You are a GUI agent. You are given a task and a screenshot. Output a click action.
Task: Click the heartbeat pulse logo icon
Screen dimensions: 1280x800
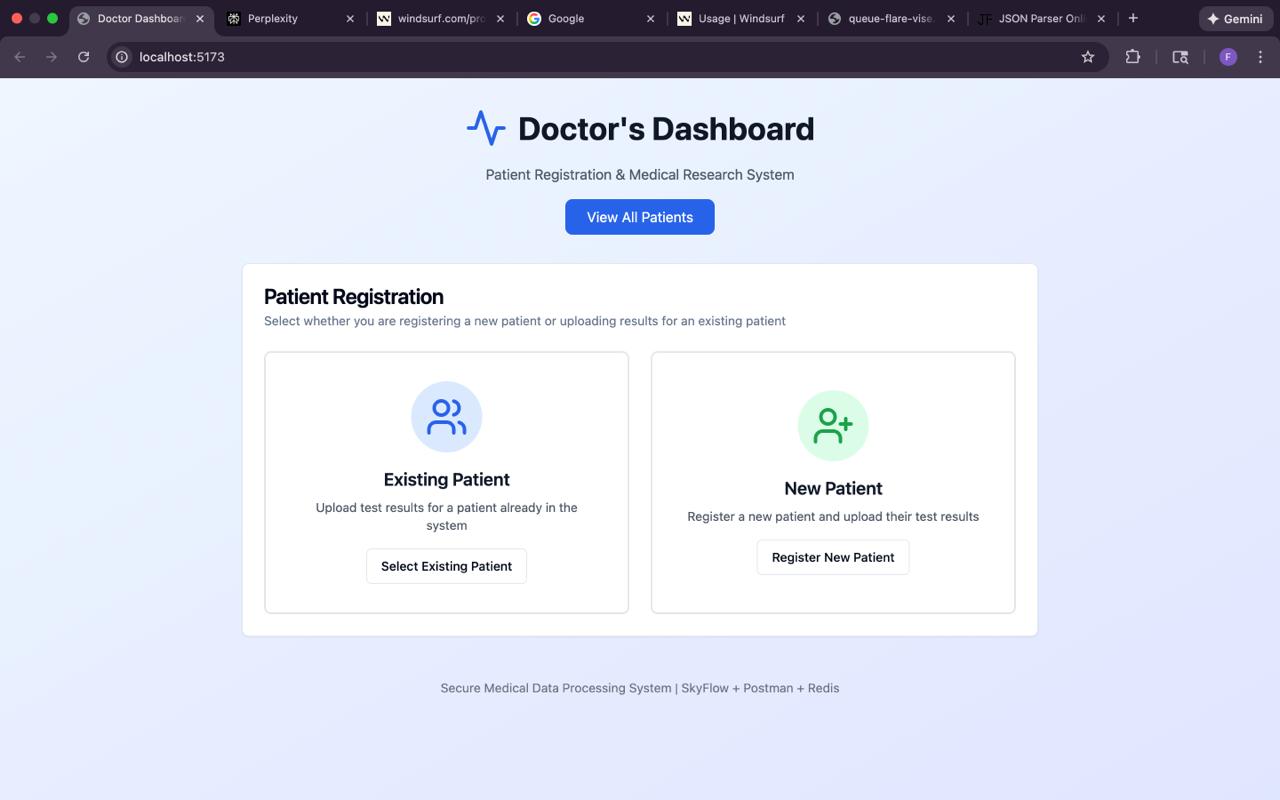pyautogui.click(x=486, y=128)
